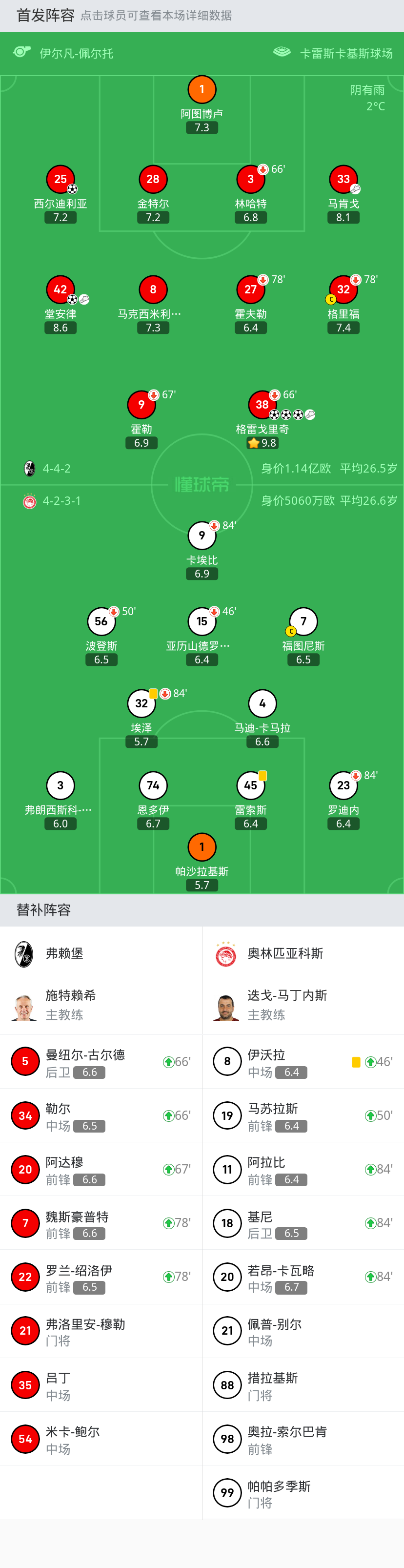View coach 迭戈-马丁内斯's photo
Viewport: 404px width, 1568px height.
coord(226,1007)
